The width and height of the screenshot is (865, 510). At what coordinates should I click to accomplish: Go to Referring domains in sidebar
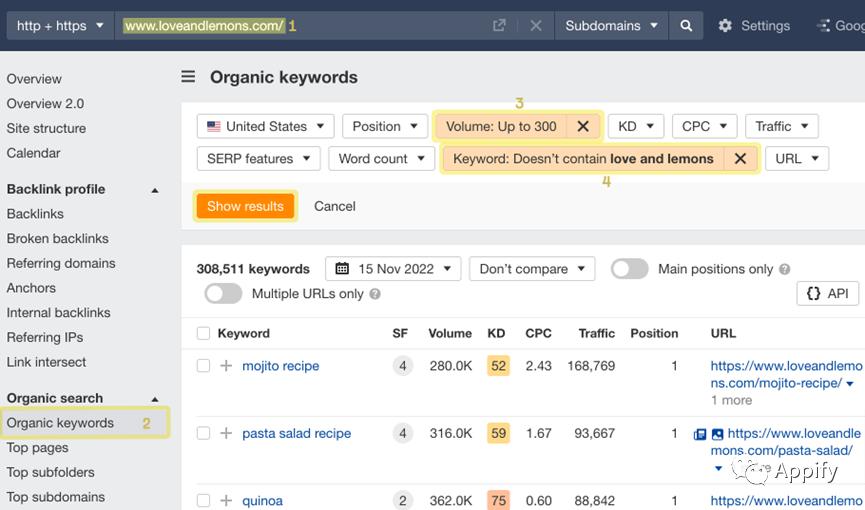click(x=61, y=263)
